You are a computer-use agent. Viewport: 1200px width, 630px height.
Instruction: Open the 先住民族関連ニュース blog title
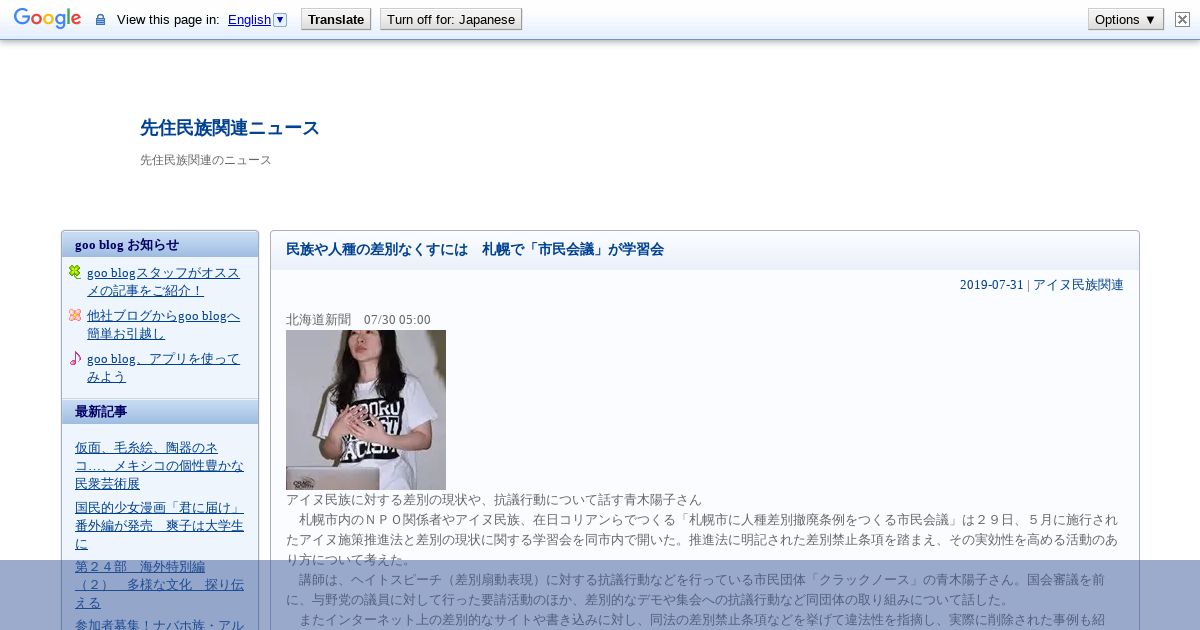tap(230, 128)
